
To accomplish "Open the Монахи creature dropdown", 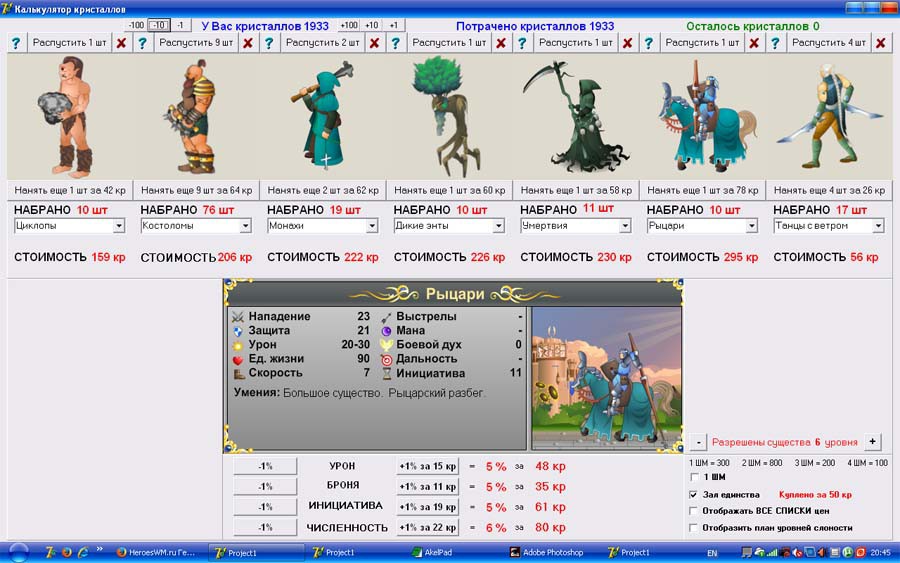I will coord(372,226).
